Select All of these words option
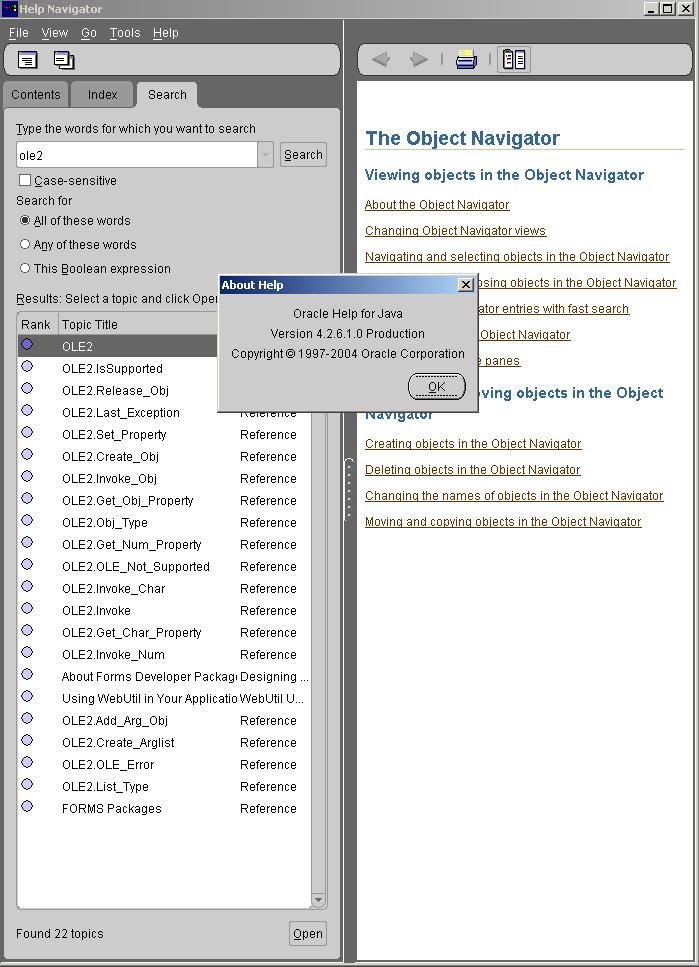Image resolution: width=699 pixels, height=967 pixels. 25,220
